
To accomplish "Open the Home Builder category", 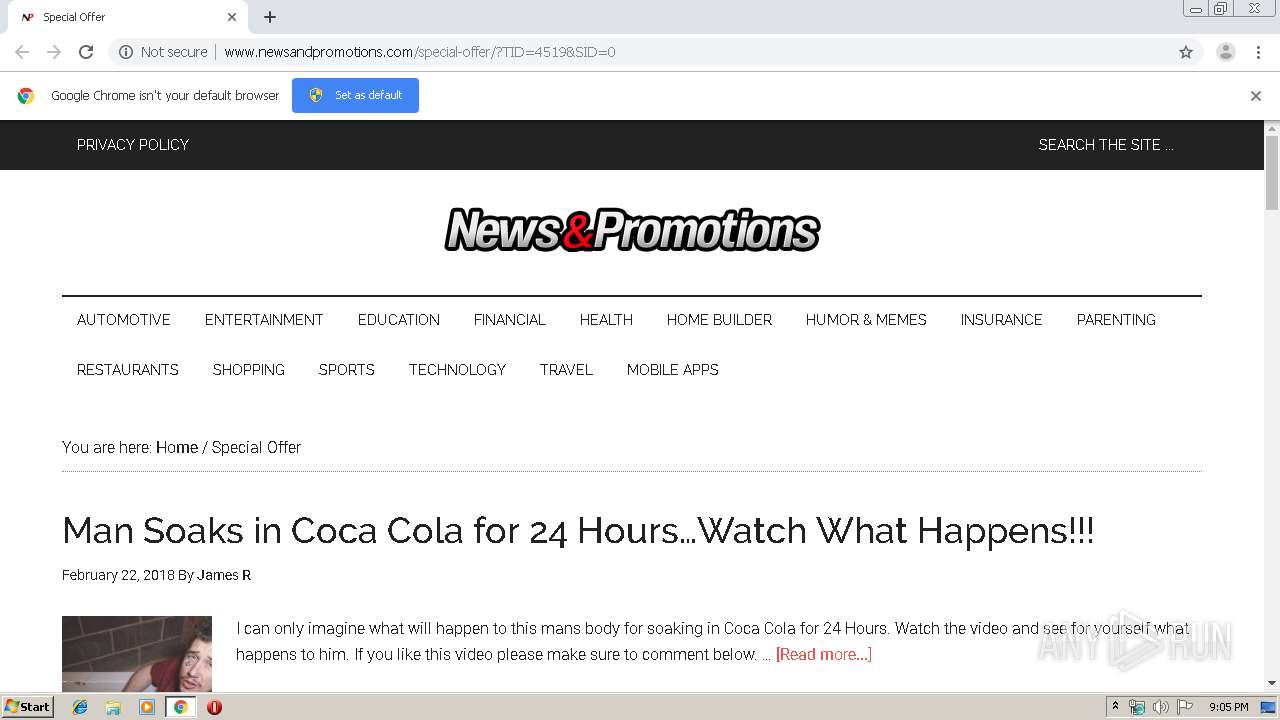I will (719, 320).
